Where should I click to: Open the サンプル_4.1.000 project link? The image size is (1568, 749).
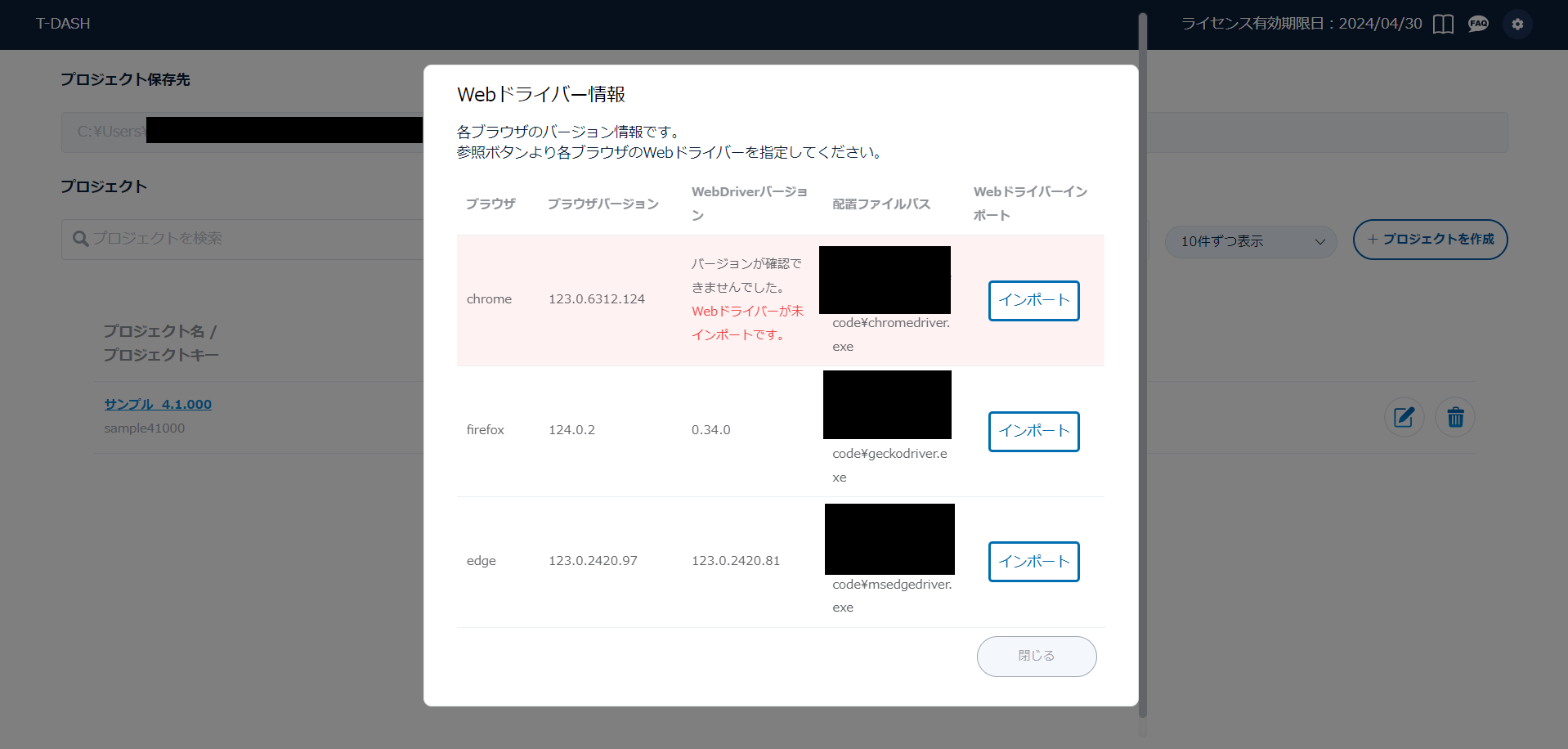[158, 405]
